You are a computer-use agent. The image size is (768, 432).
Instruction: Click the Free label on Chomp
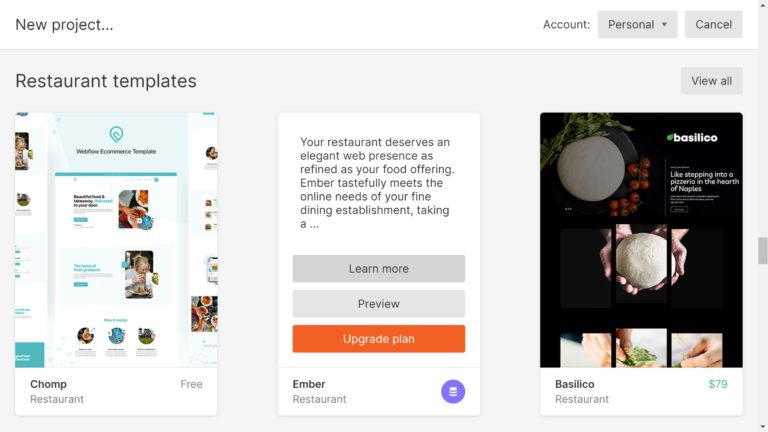click(191, 384)
